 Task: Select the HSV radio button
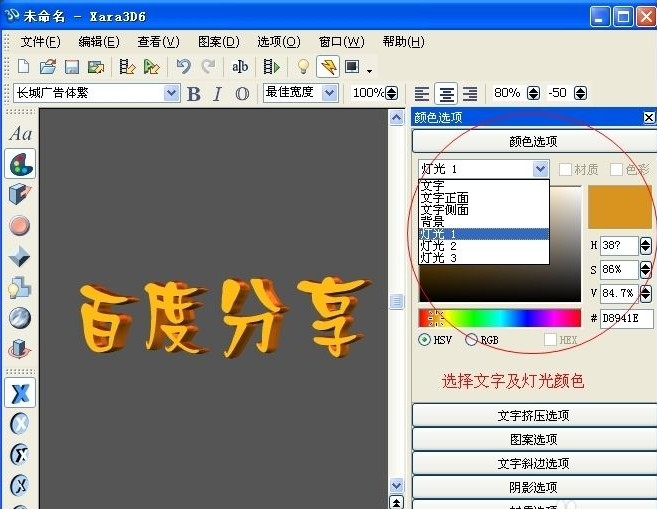click(x=425, y=340)
